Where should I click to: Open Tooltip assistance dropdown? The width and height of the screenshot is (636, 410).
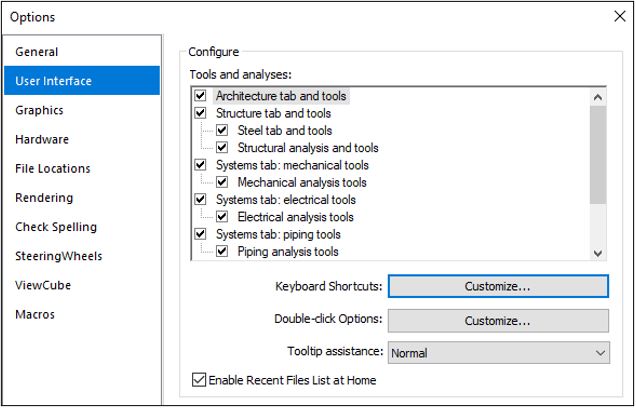point(497,353)
